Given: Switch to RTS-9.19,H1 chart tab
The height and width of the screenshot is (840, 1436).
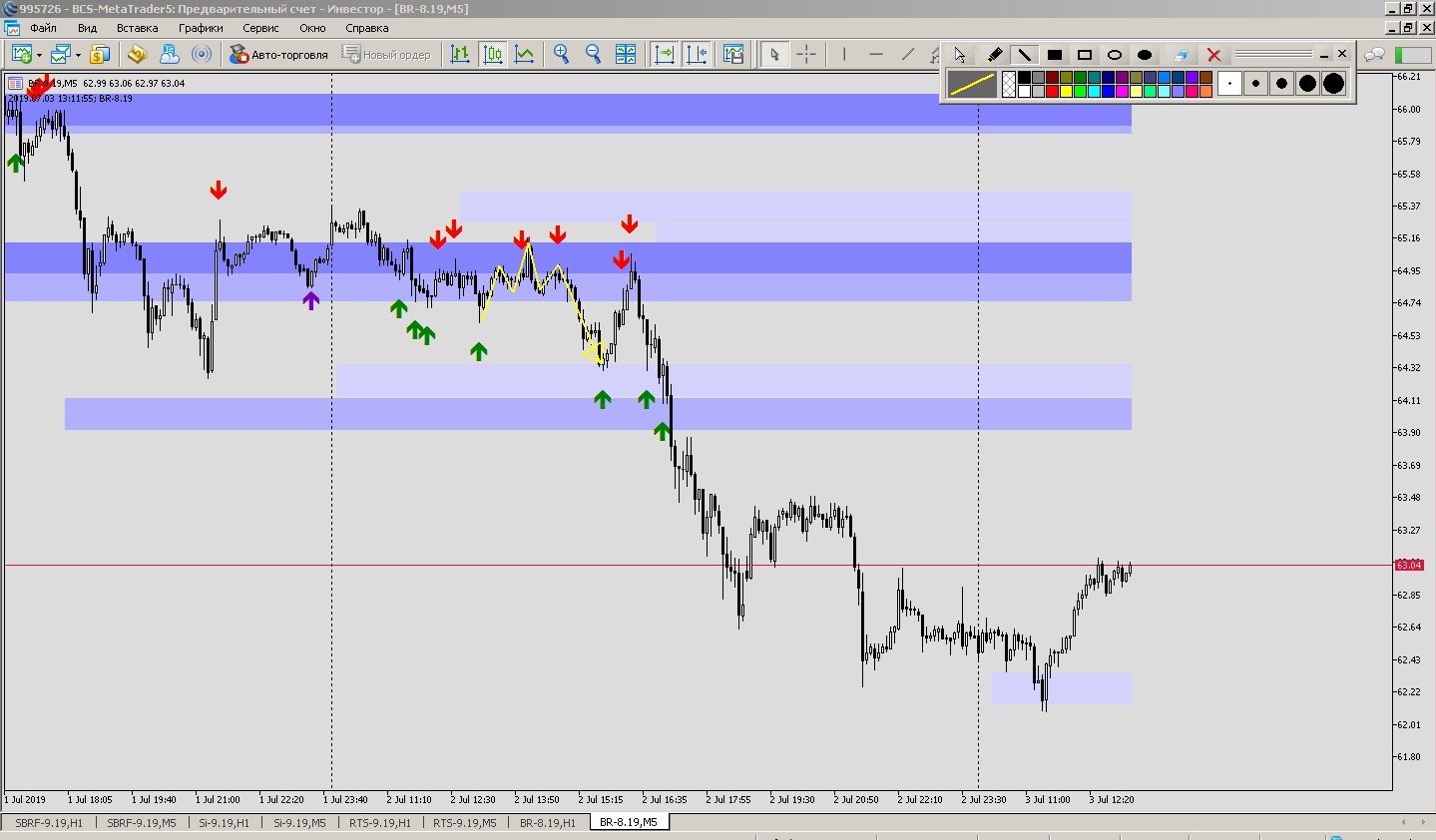Looking at the screenshot, I should 380,823.
